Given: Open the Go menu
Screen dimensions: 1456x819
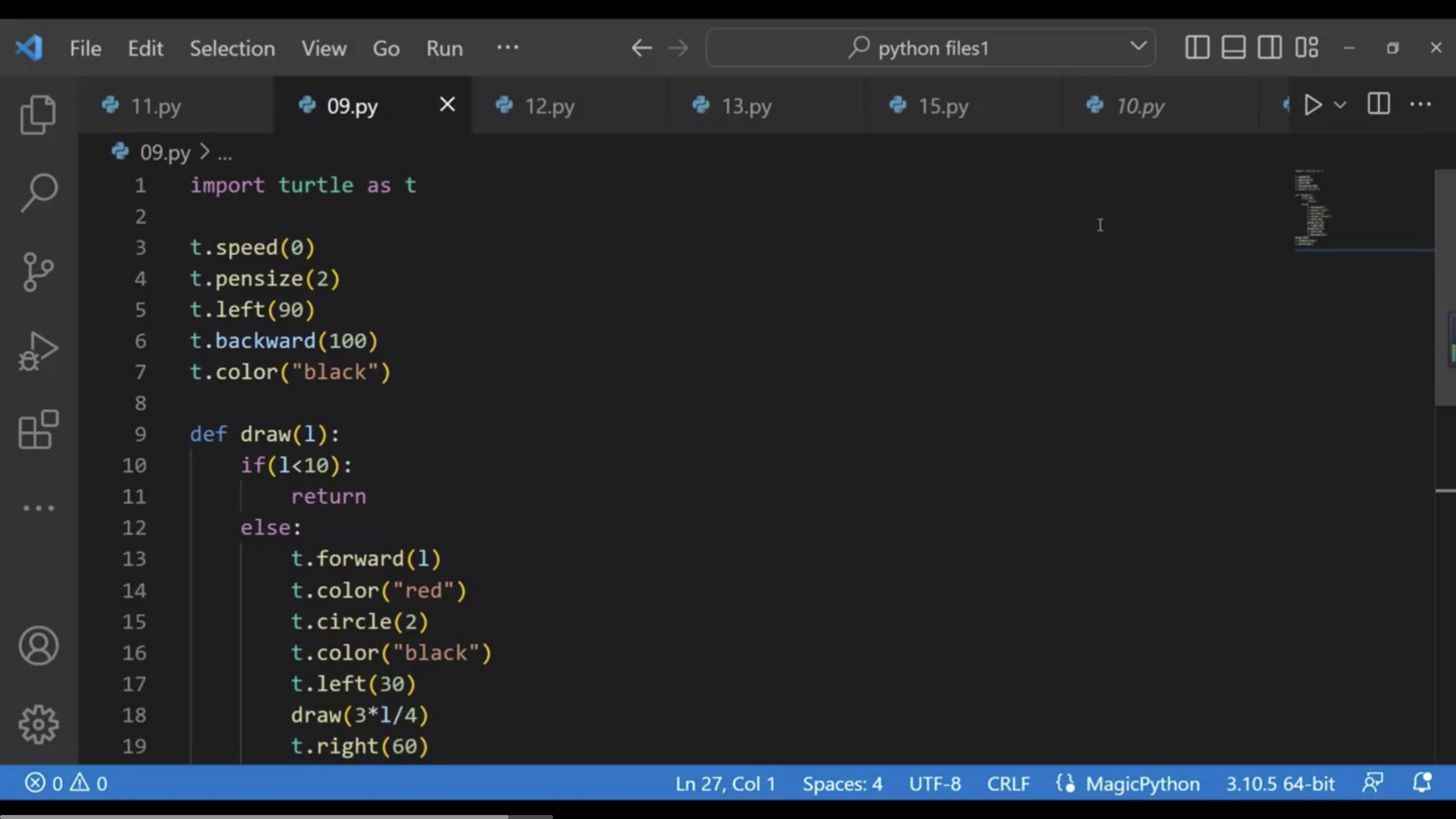Looking at the screenshot, I should click(x=386, y=49).
